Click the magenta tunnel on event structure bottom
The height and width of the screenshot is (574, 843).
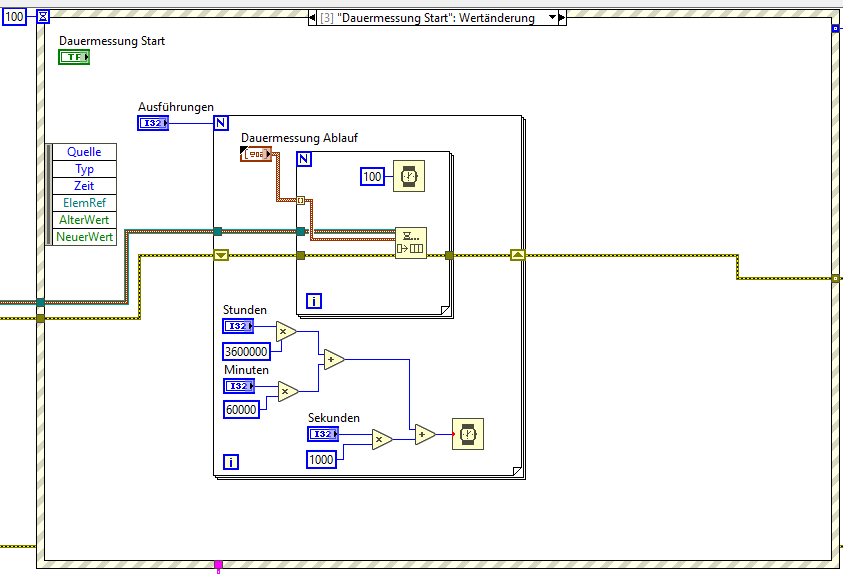218,565
